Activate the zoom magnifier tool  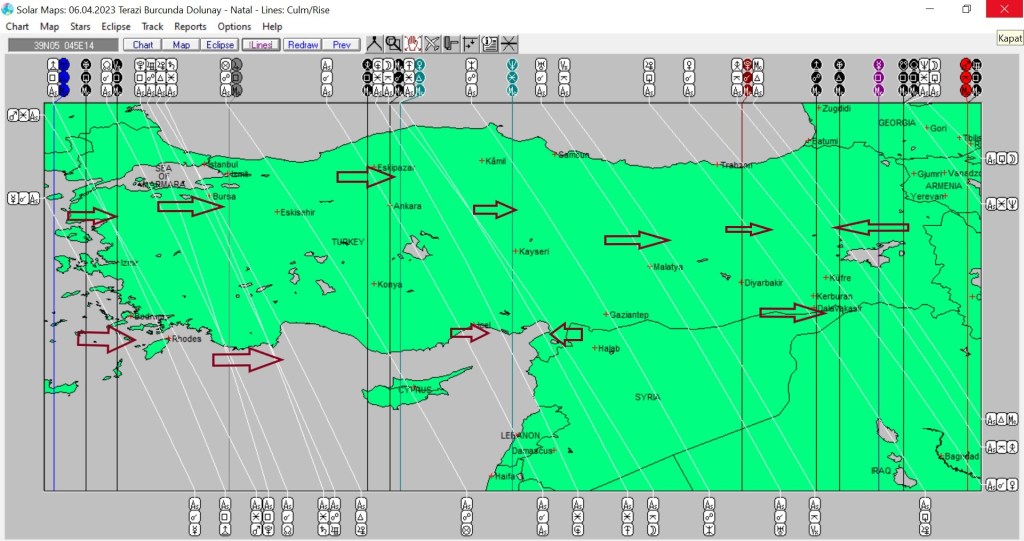[393, 44]
